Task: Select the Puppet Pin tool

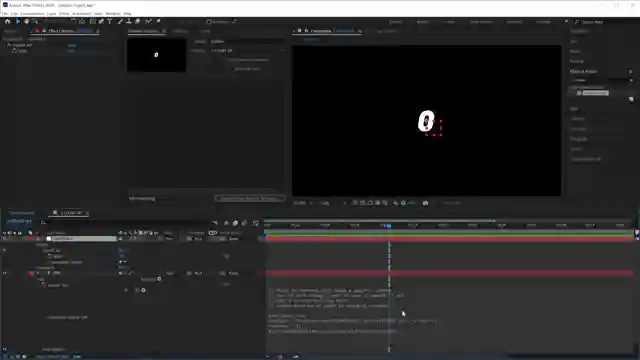Action: pyautogui.click(x=158, y=22)
